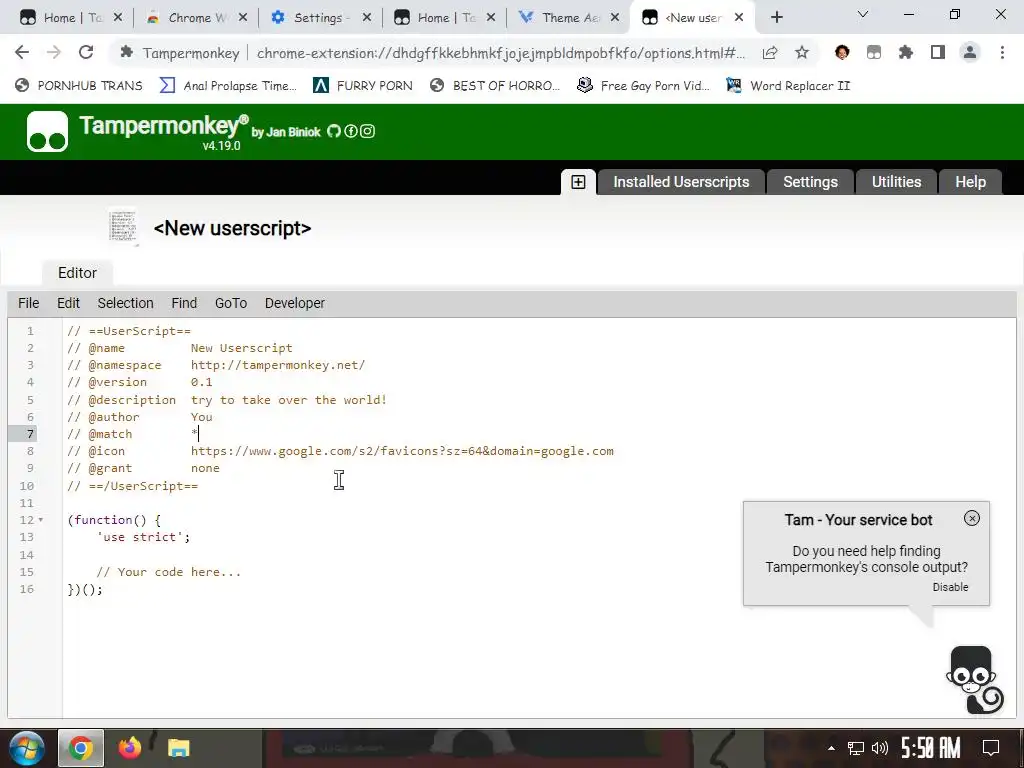Close the Theme browser tab
The image size is (1024, 768).
615,18
